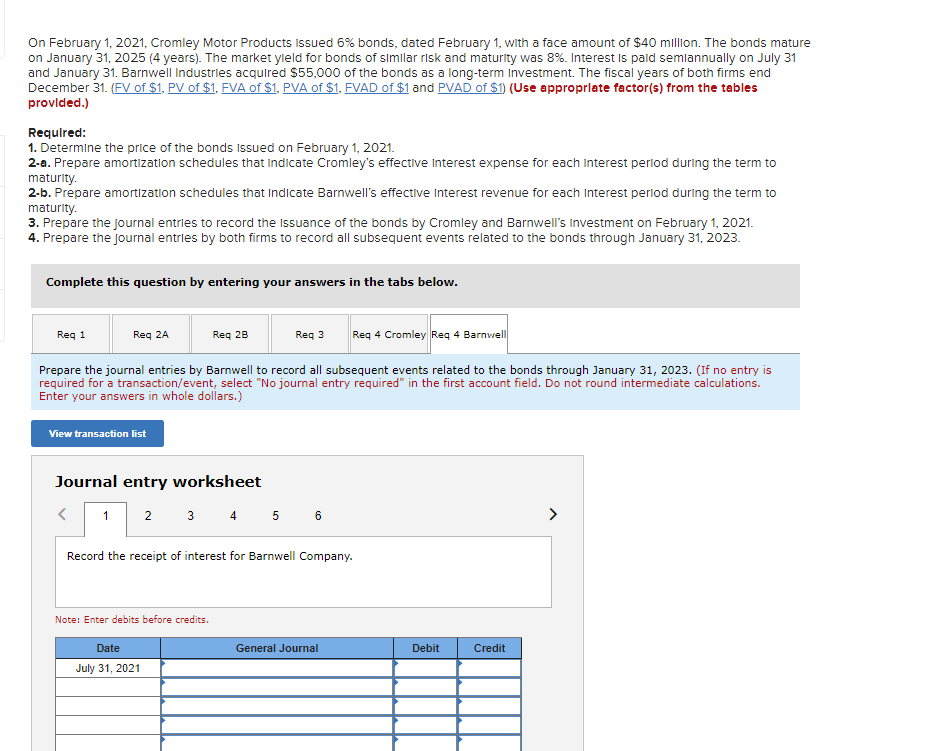Viewport: 932px width, 751px height.
Task: Click the Date column header
Action: coord(108,648)
